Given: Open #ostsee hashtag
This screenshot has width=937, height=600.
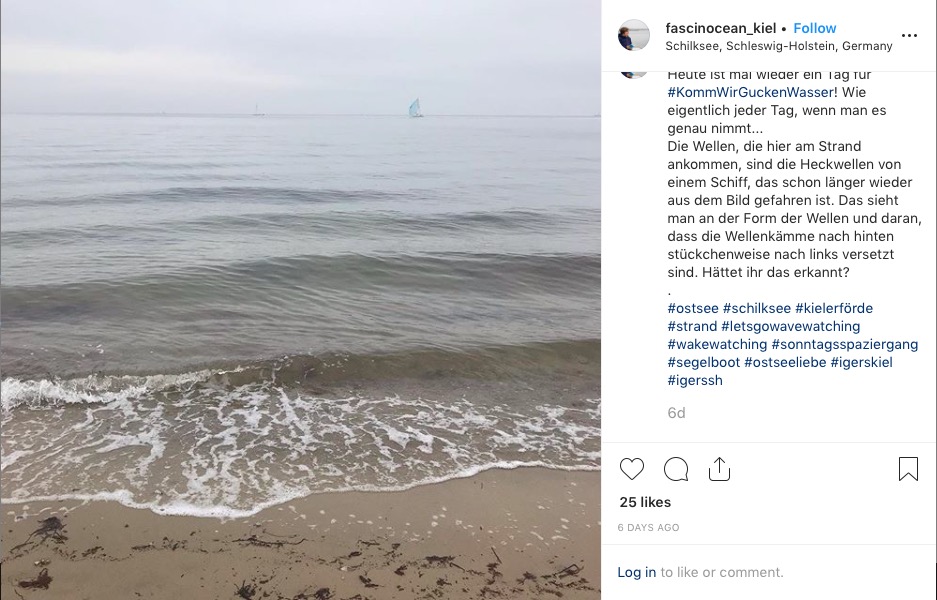Looking at the screenshot, I should click(x=693, y=308).
